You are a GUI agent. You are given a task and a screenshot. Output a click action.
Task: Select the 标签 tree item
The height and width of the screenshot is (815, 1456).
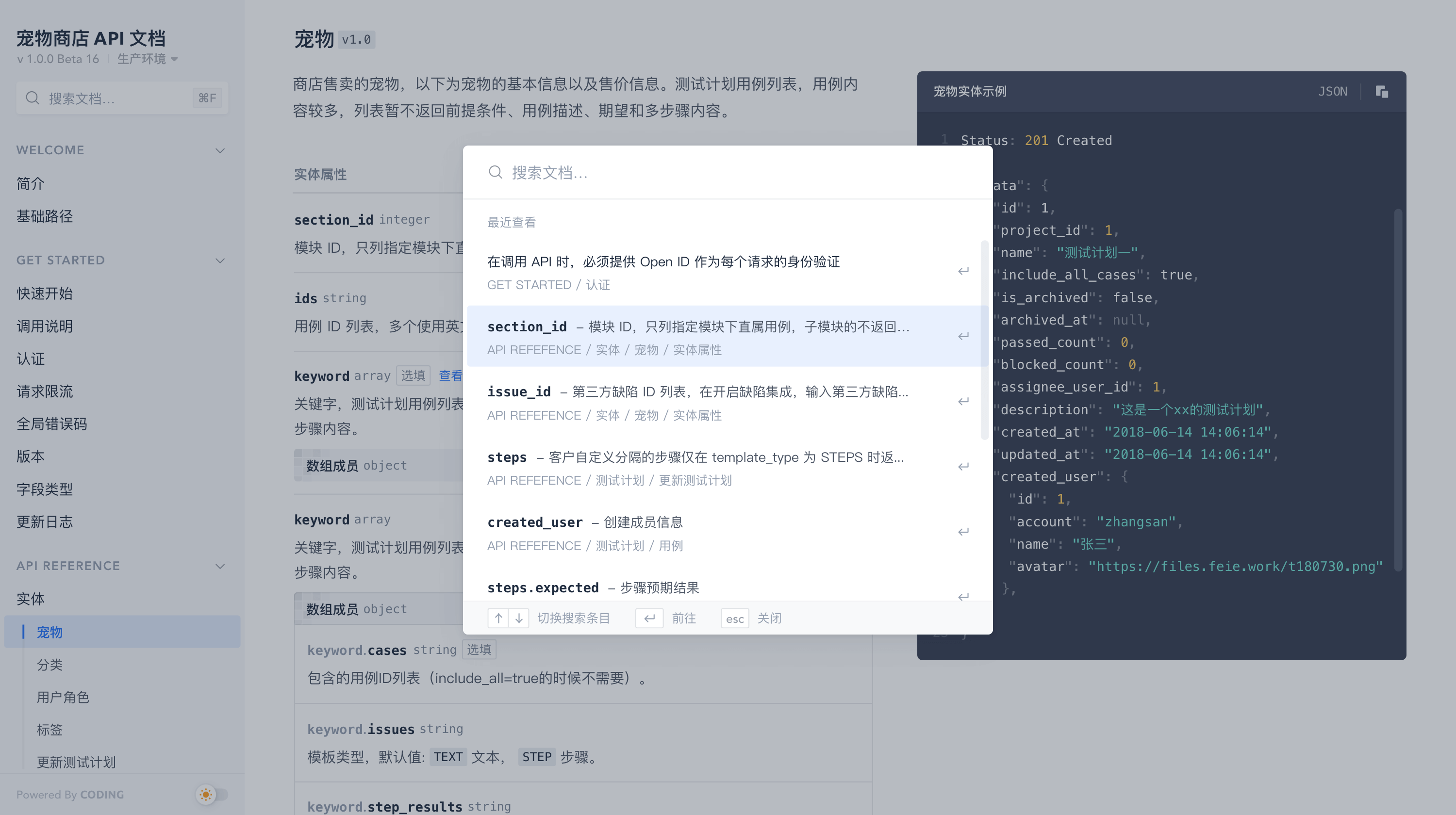tap(50, 730)
